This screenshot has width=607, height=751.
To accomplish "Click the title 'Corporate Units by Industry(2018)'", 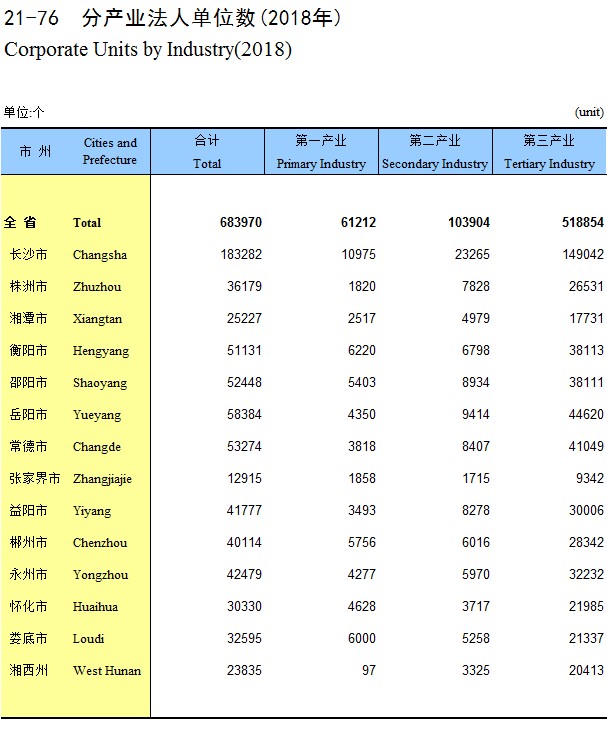I will coord(148,50).
